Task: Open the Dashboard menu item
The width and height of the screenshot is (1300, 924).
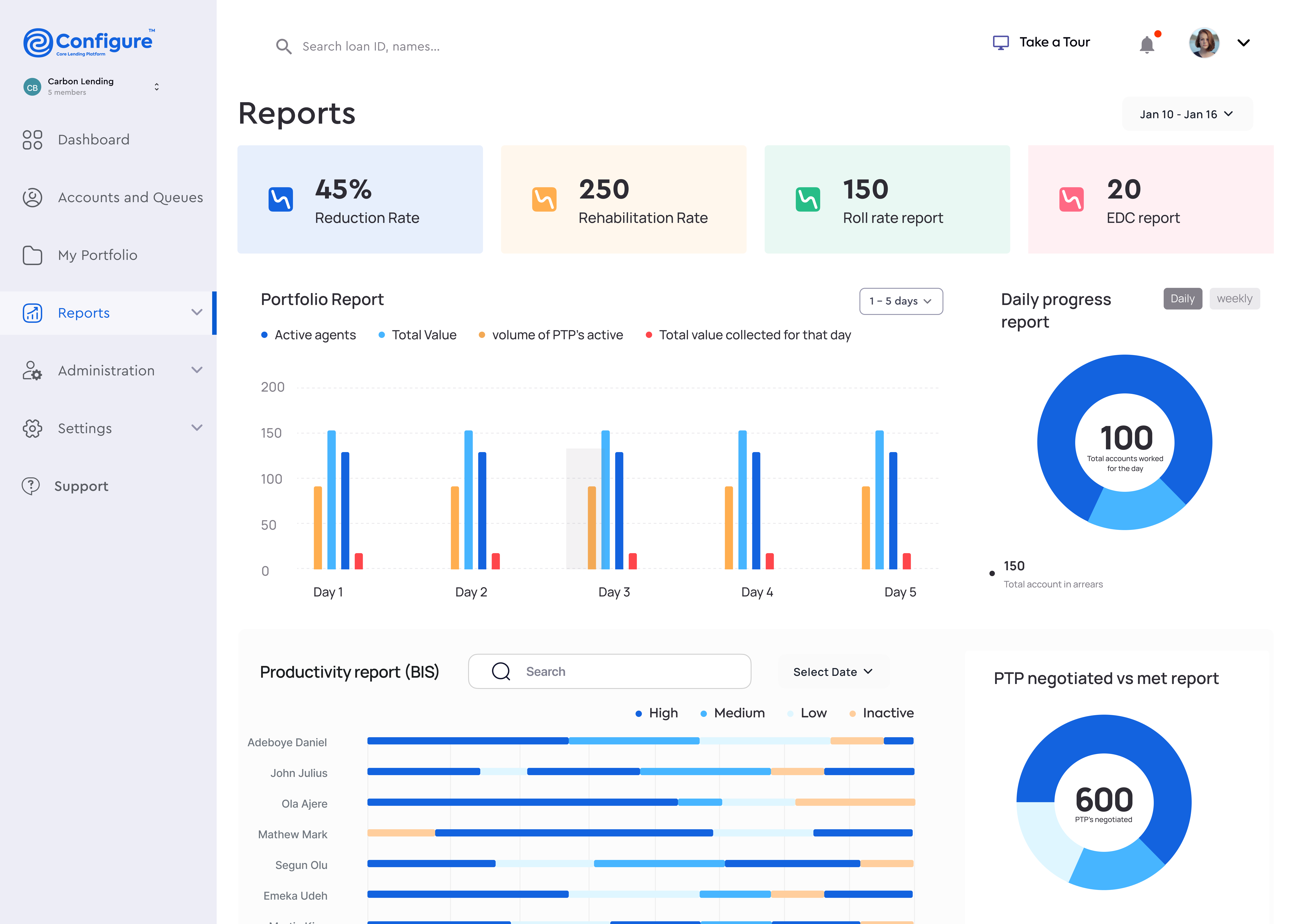Action: point(94,139)
